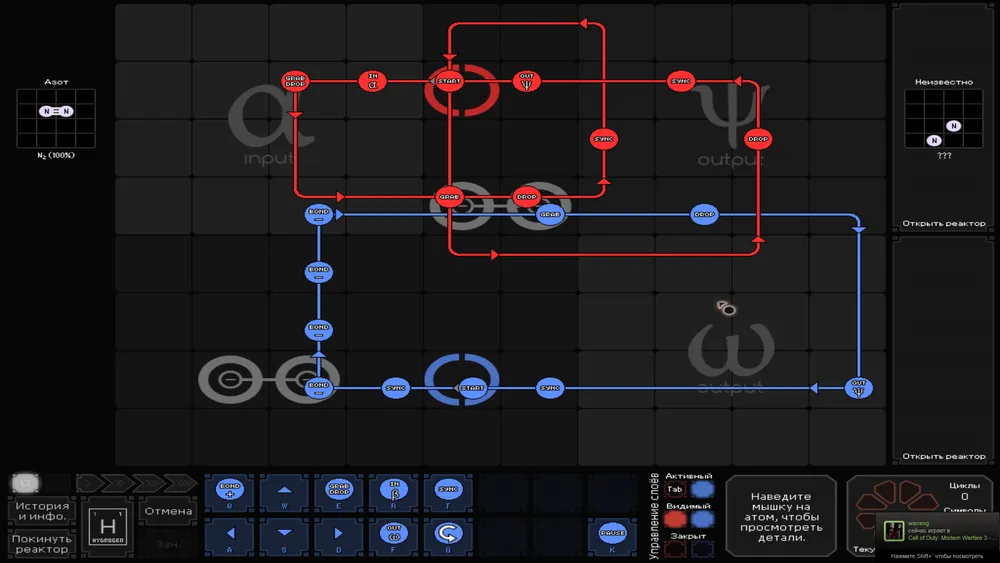Select red SYNC node on the vertical path
Screen dimensions: 1000x563
coord(603,139)
